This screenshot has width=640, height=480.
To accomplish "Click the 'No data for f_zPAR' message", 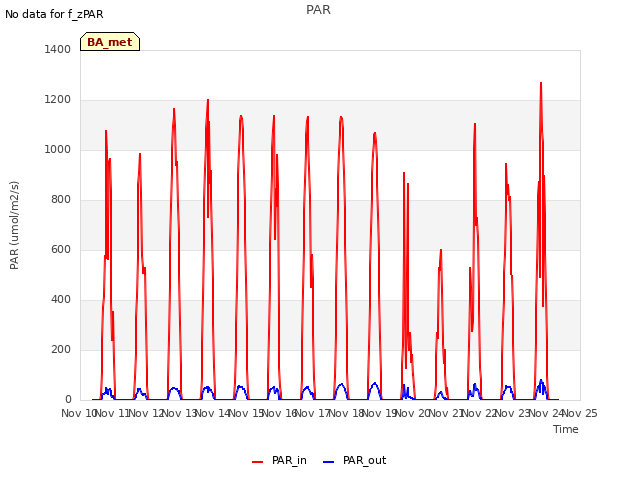I will (54, 14).
